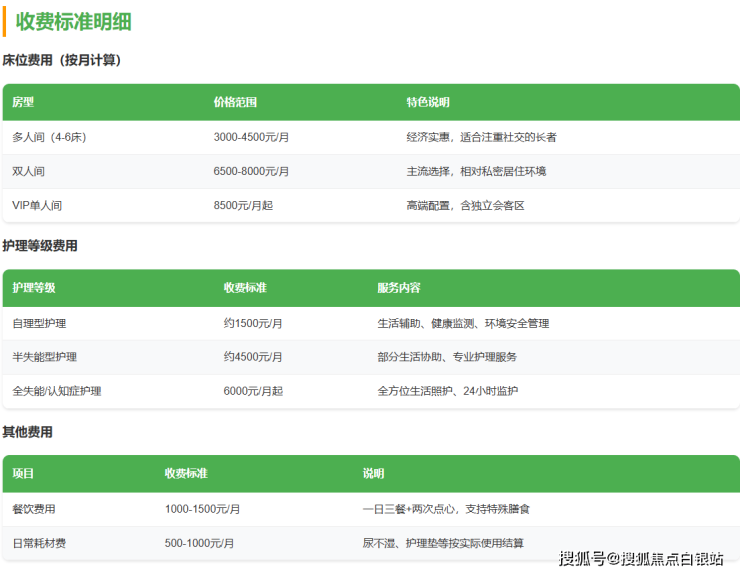This screenshot has height=575, width=740.
Task: Click the "房型" column header
Action: point(23,102)
